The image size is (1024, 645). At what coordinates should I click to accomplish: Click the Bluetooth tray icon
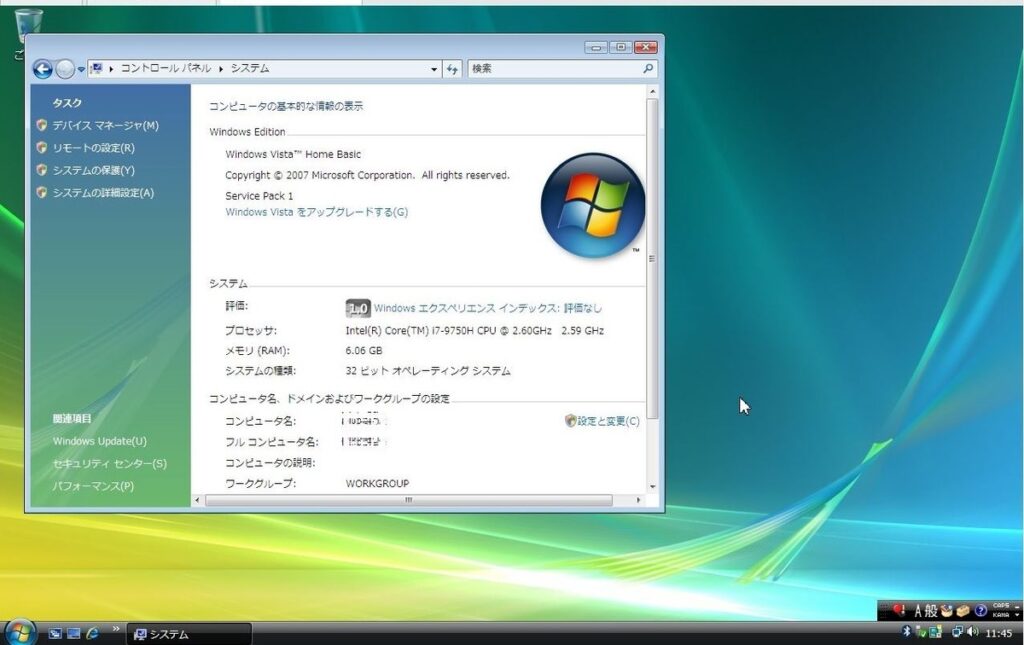coord(906,631)
